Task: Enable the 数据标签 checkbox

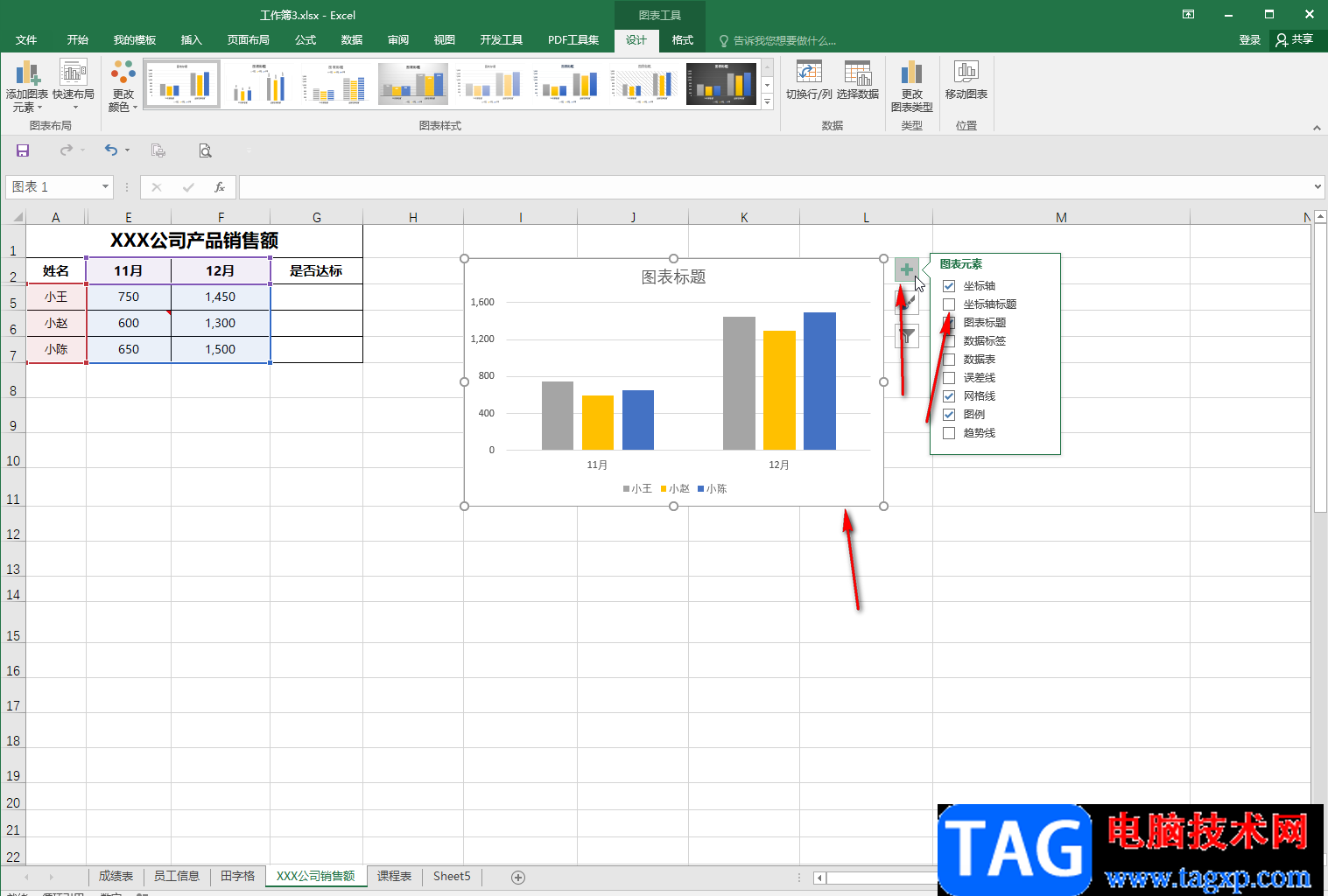Action: coord(949,341)
